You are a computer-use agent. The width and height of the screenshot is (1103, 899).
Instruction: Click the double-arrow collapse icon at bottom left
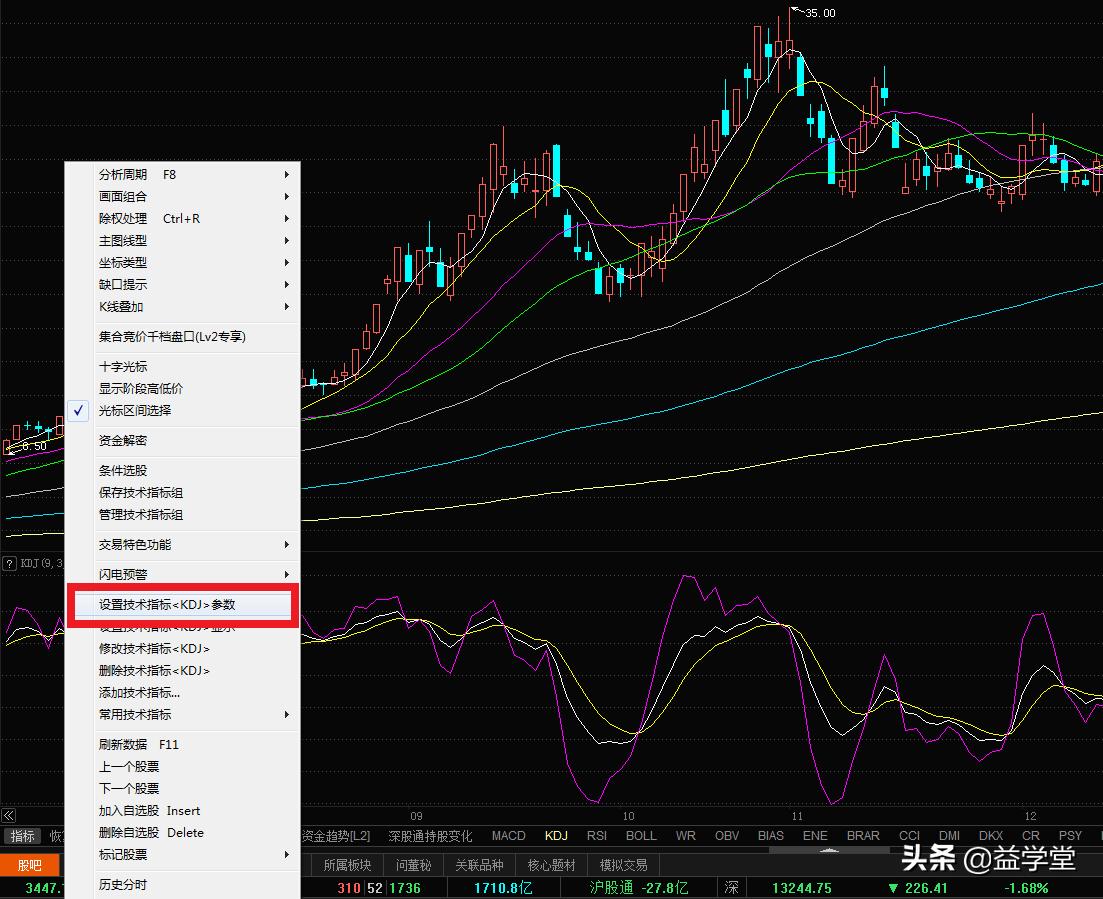tap(9, 815)
